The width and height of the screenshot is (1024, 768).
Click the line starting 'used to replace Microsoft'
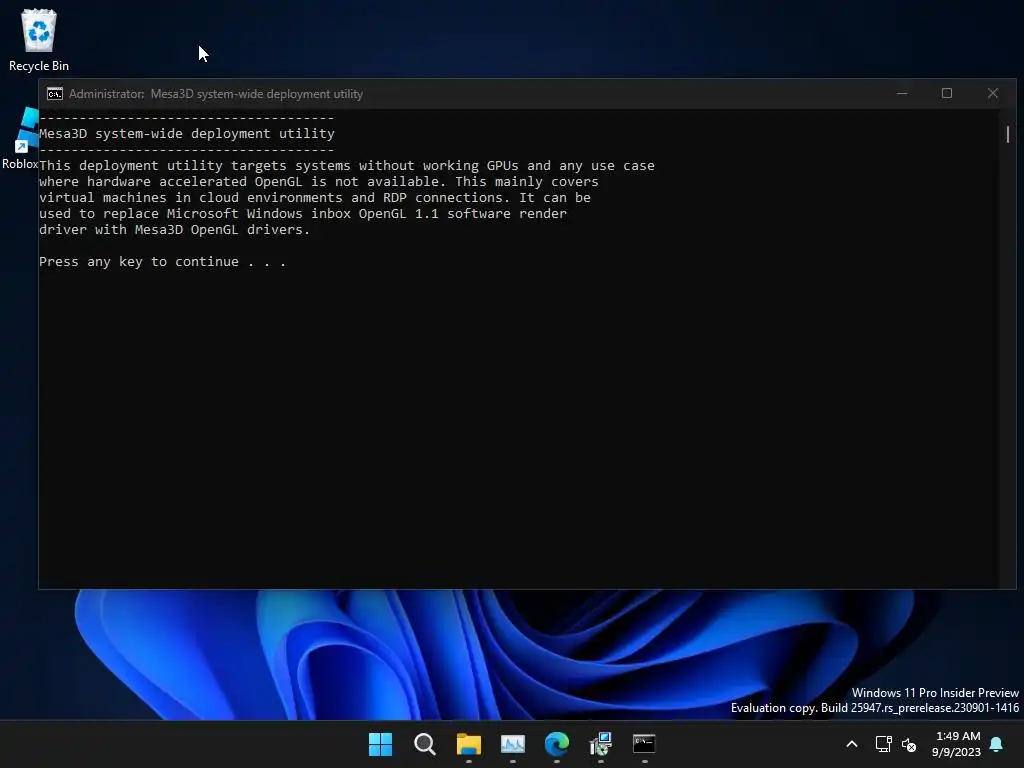point(303,214)
